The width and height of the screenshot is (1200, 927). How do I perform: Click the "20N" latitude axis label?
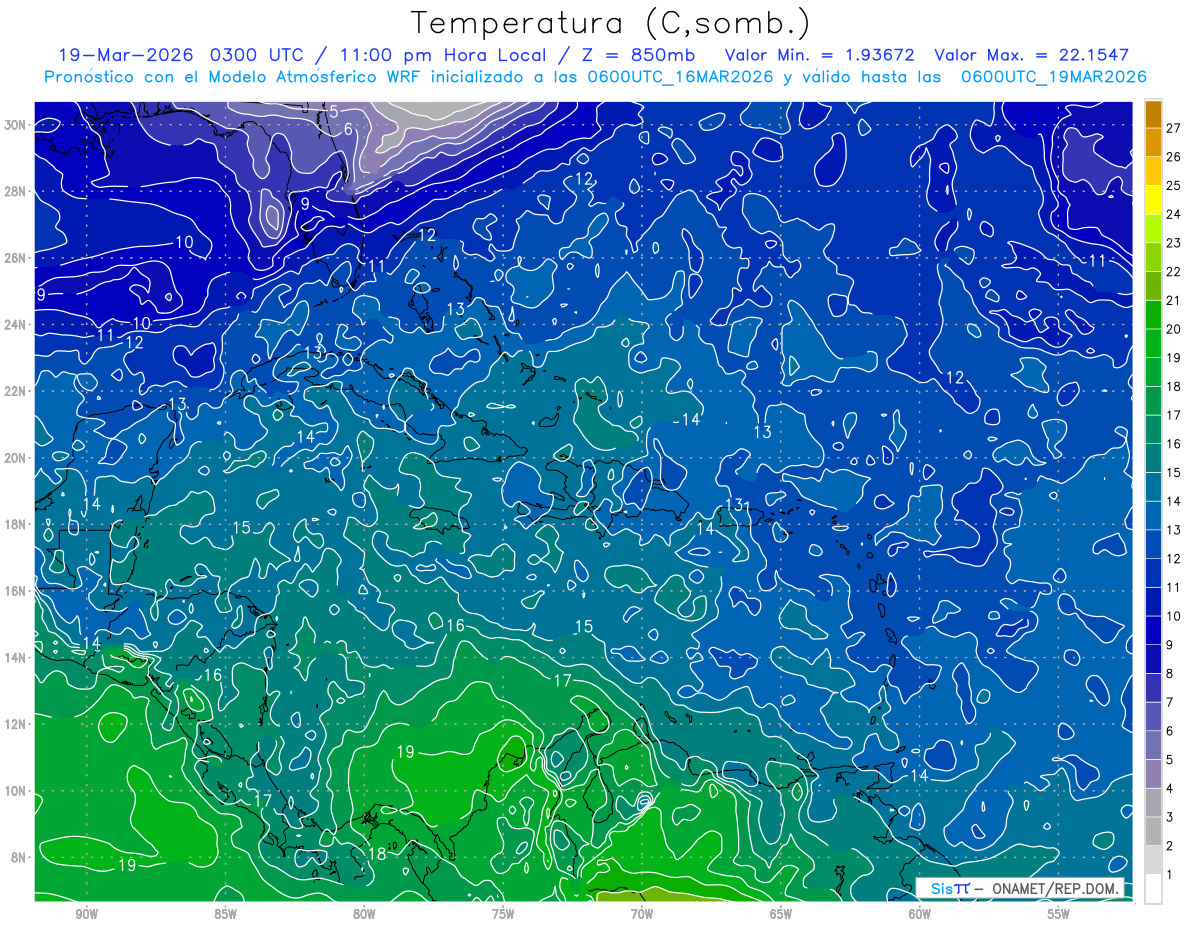[x=17, y=458]
